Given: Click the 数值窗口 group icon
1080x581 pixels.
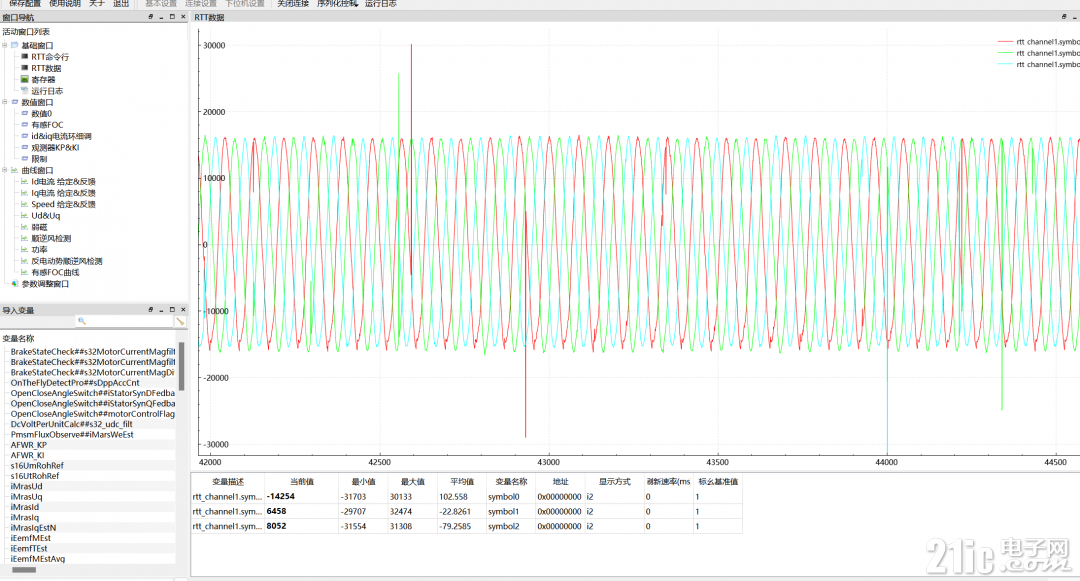Looking at the screenshot, I should 14,102.
